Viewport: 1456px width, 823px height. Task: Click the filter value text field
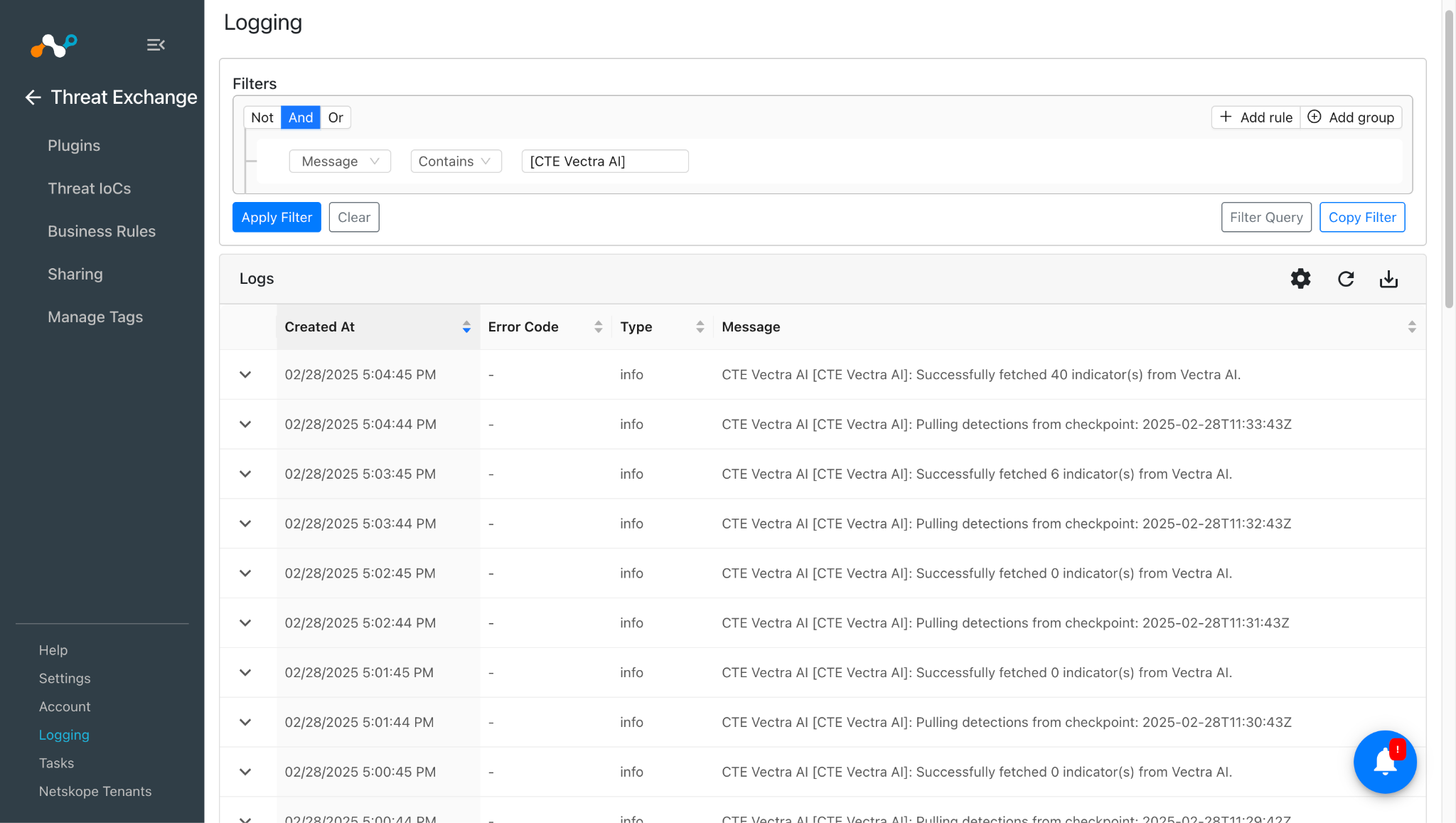604,161
